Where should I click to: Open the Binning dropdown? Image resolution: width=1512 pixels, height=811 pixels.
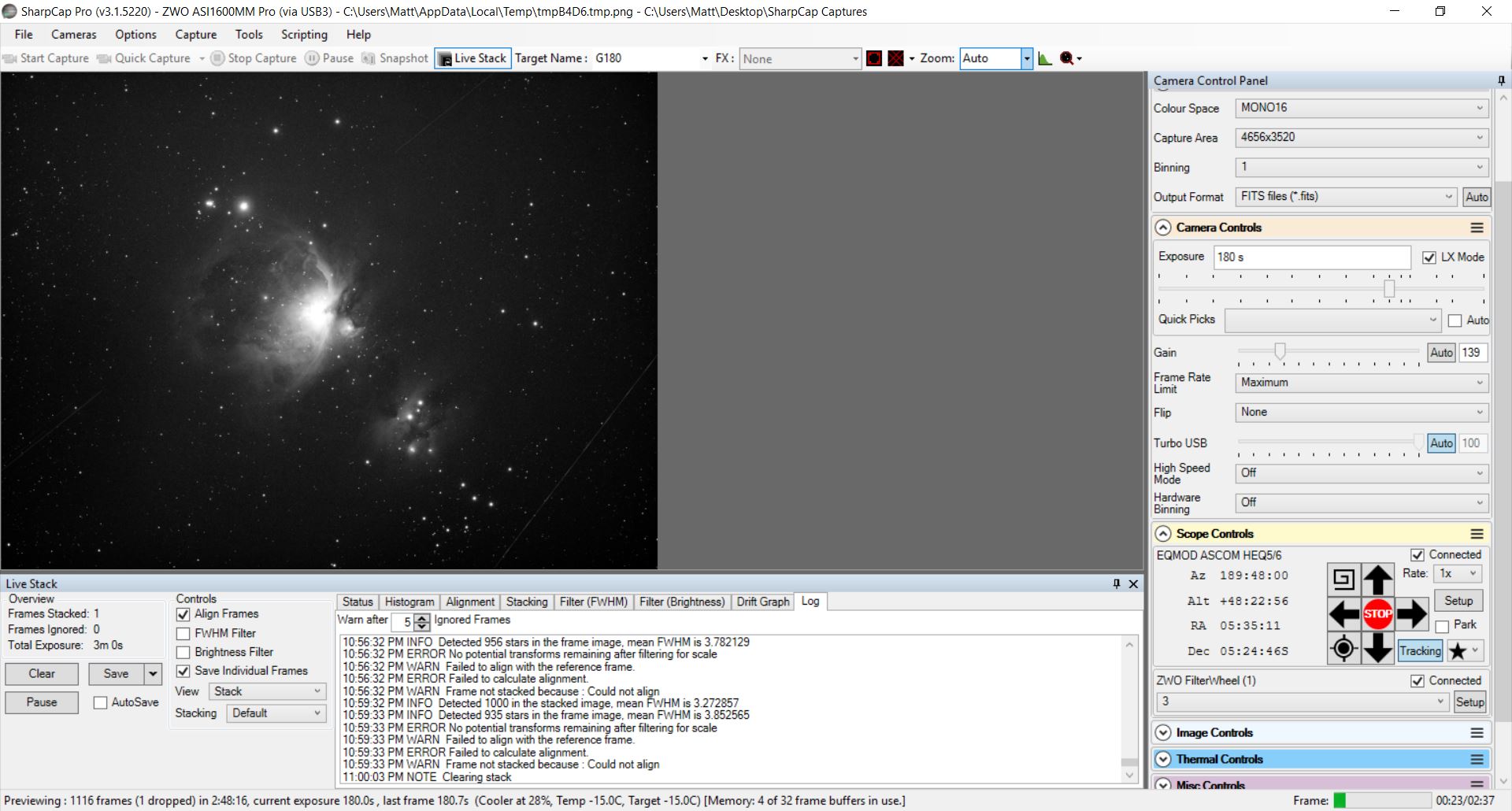pyautogui.click(x=1362, y=167)
